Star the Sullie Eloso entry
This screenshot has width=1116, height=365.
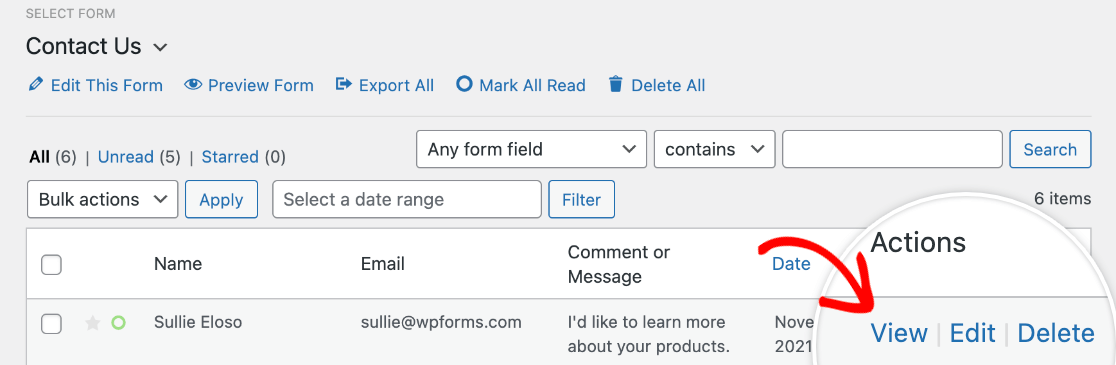pos(92,324)
